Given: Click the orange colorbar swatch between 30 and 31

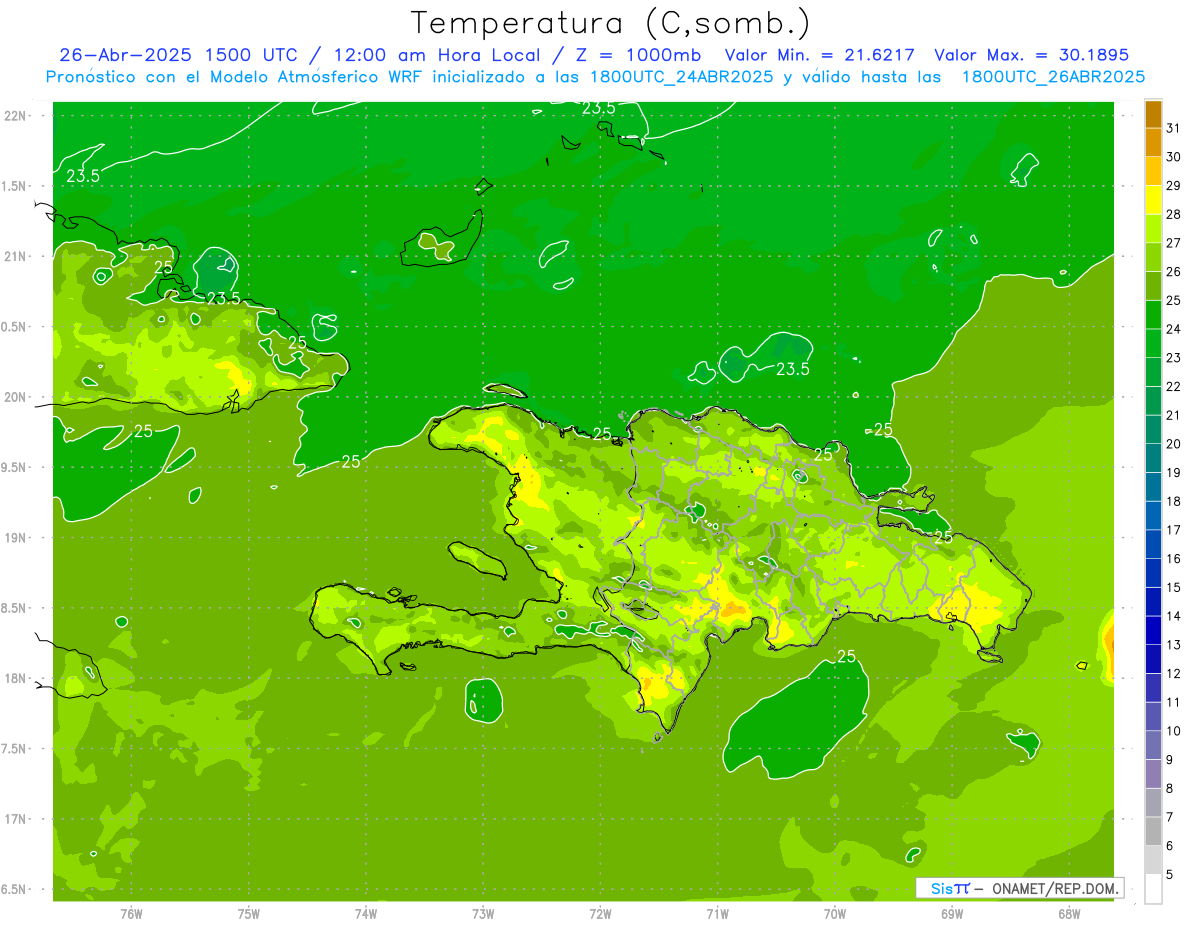Looking at the screenshot, I should (1153, 143).
